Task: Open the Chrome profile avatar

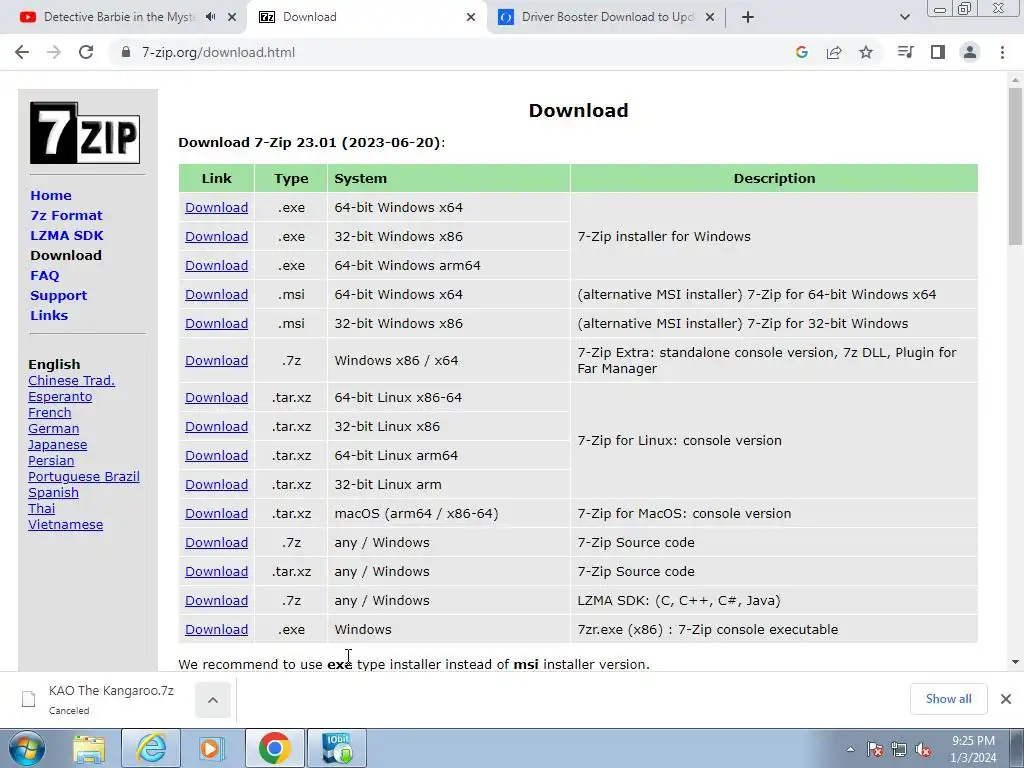Action: (x=970, y=52)
